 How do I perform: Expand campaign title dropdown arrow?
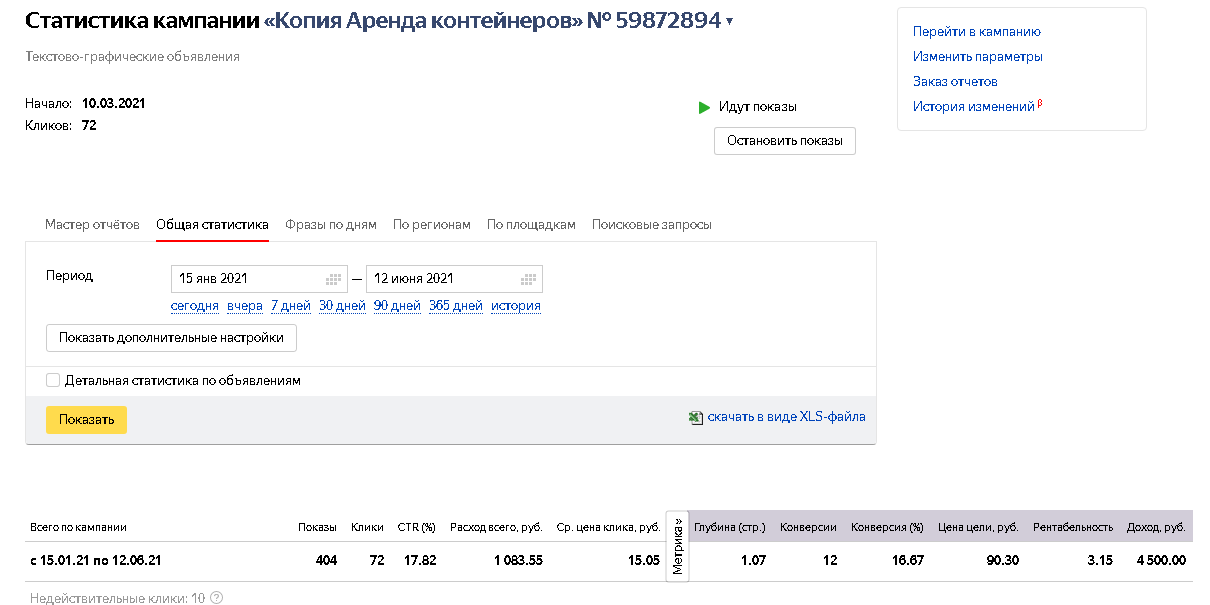[729, 22]
